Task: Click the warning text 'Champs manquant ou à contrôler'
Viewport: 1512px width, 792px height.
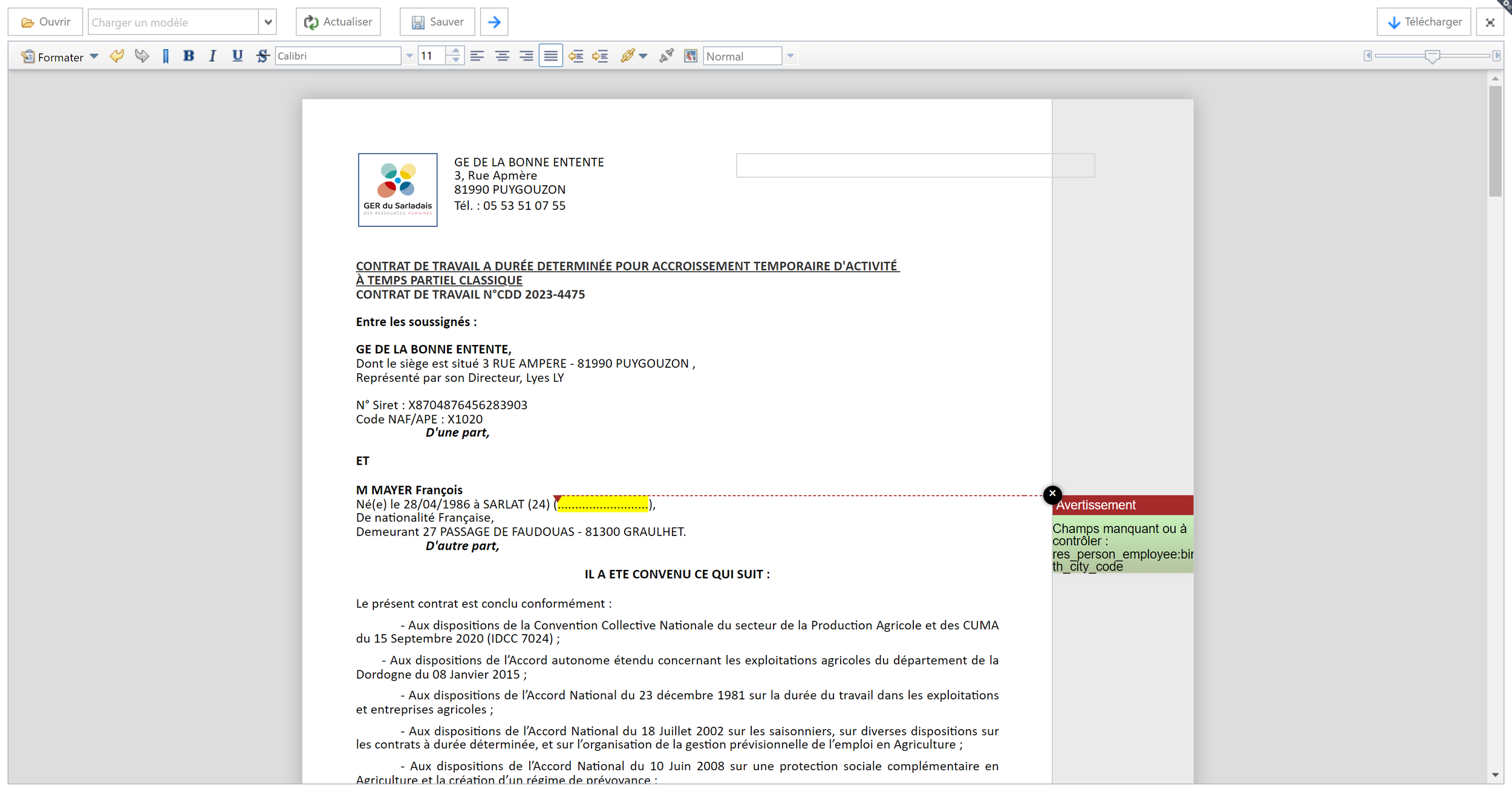Action: pyautogui.click(x=1119, y=535)
